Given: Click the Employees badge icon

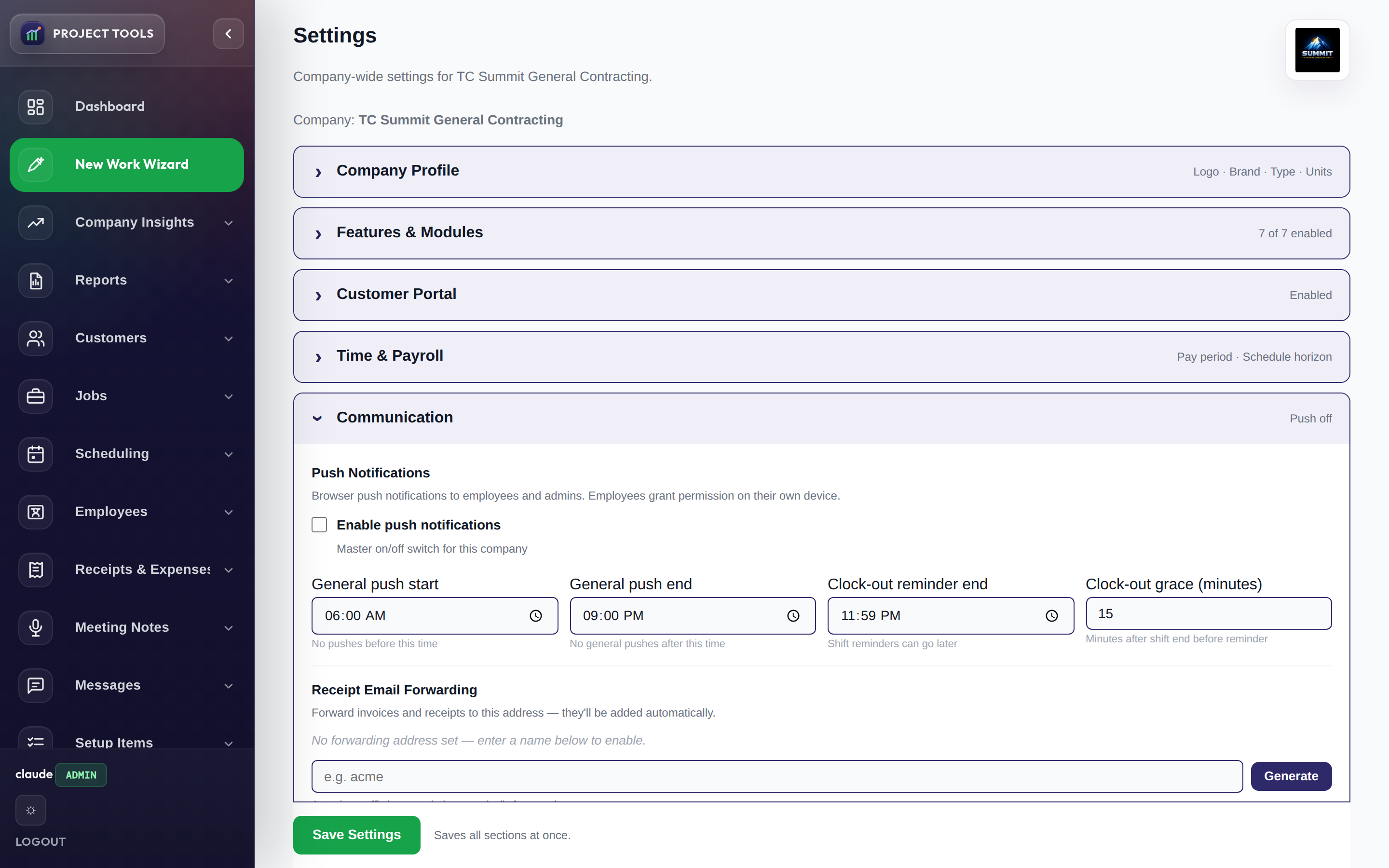Looking at the screenshot, I should [x=36, y=512].
